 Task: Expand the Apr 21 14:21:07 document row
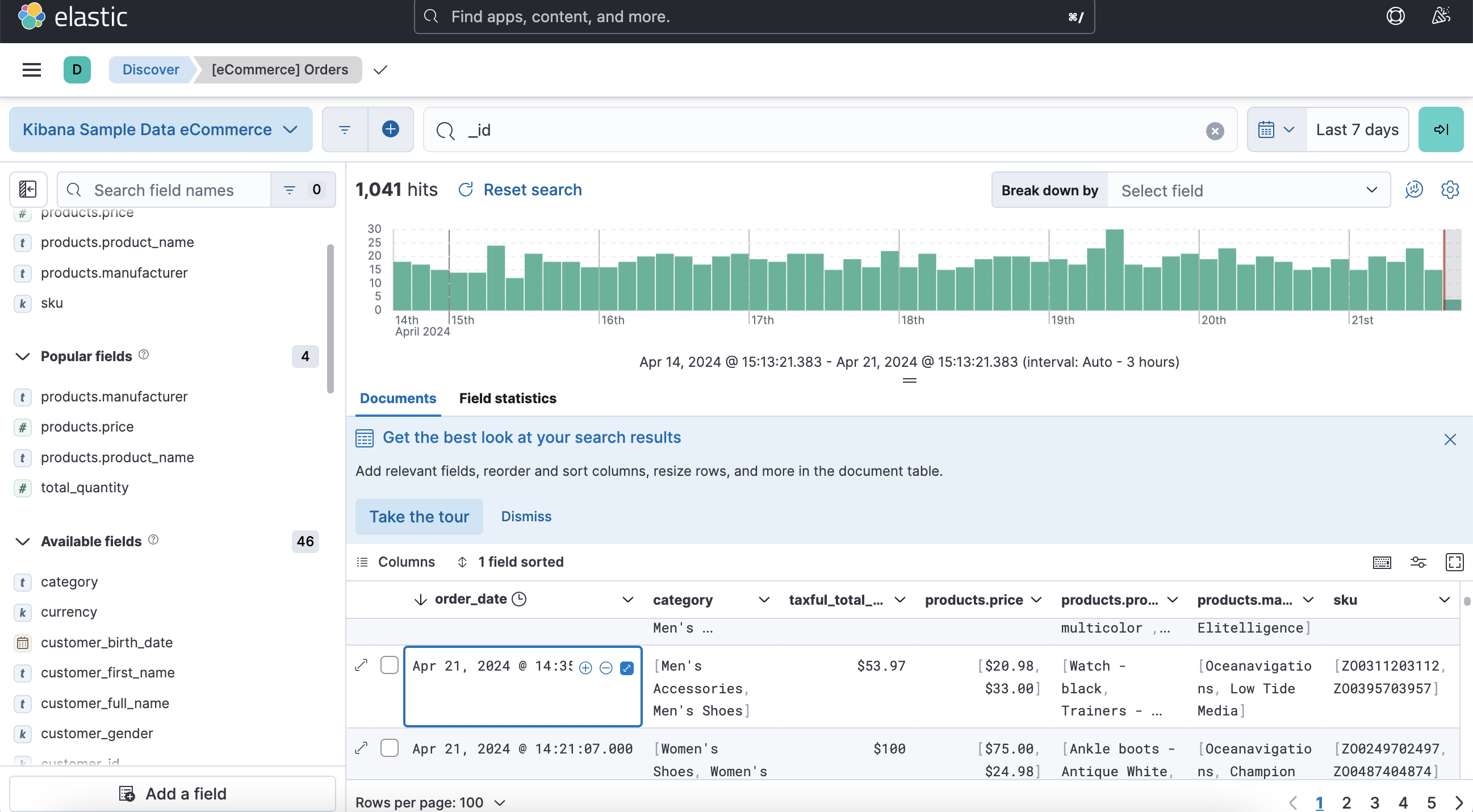361,748
